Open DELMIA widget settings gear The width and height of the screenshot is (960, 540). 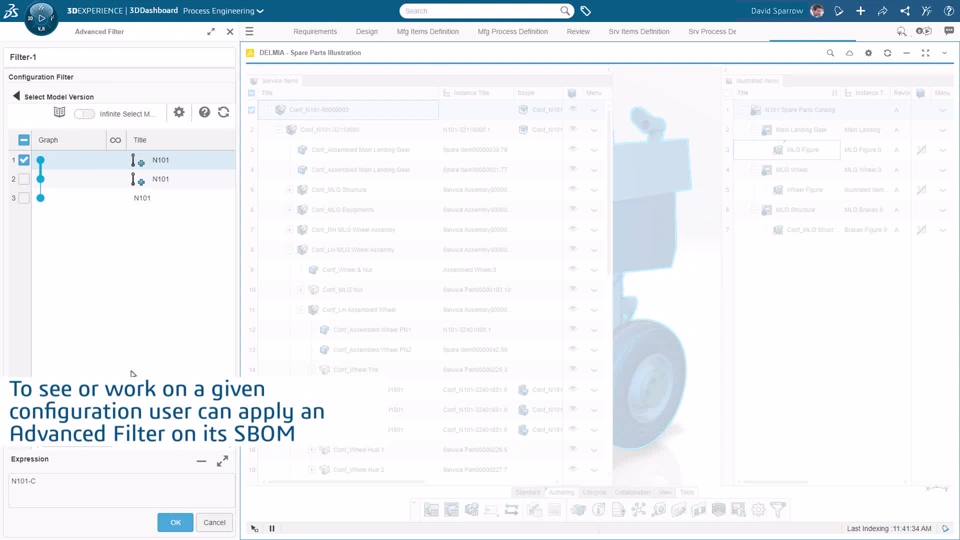click(x=868, y=53)
